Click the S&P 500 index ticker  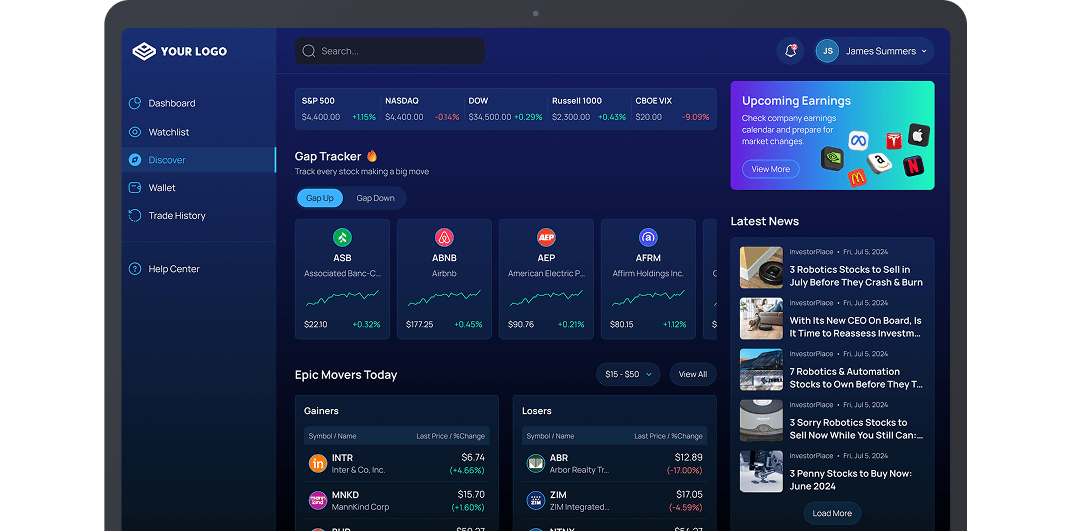(x=338, y=109)
